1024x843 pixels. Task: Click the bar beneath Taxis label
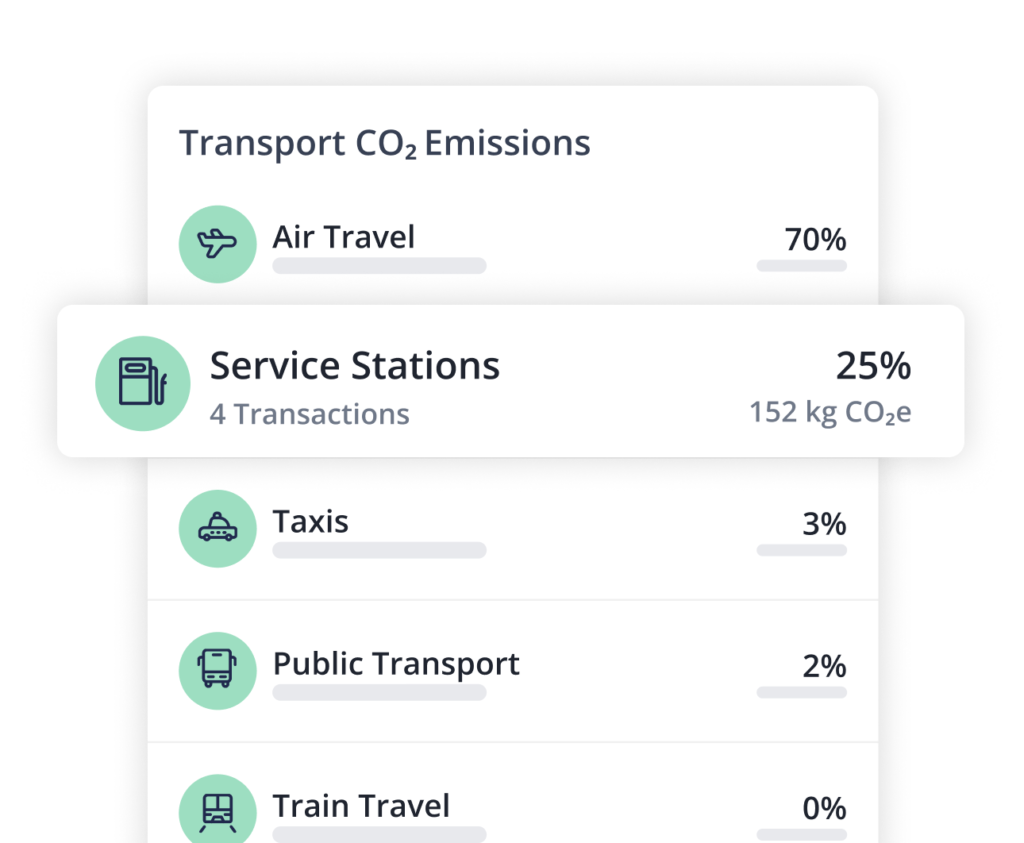click(x=379, y=550)
